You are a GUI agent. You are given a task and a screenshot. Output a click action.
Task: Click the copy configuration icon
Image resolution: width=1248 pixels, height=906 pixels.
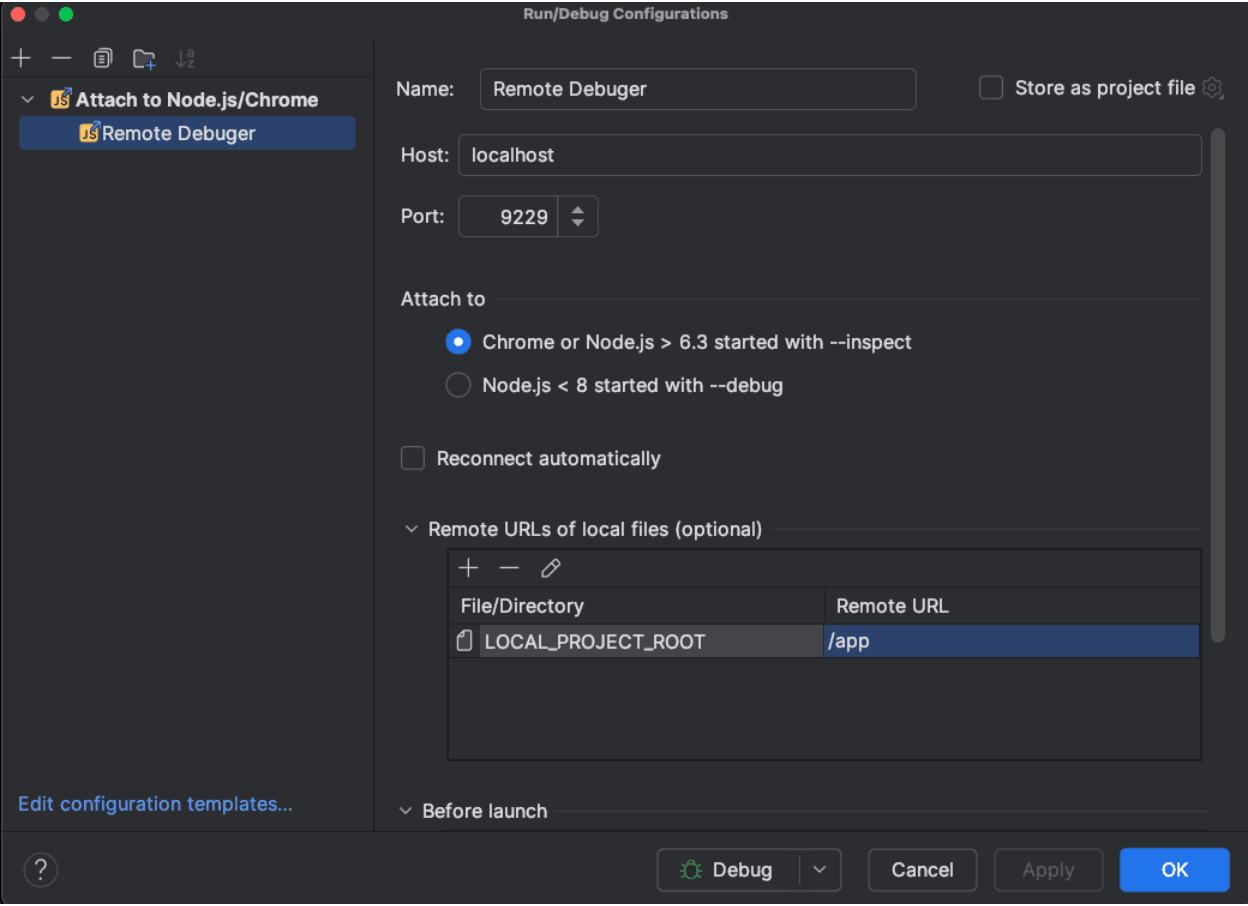pyautogui.click(x=102, y=59)
